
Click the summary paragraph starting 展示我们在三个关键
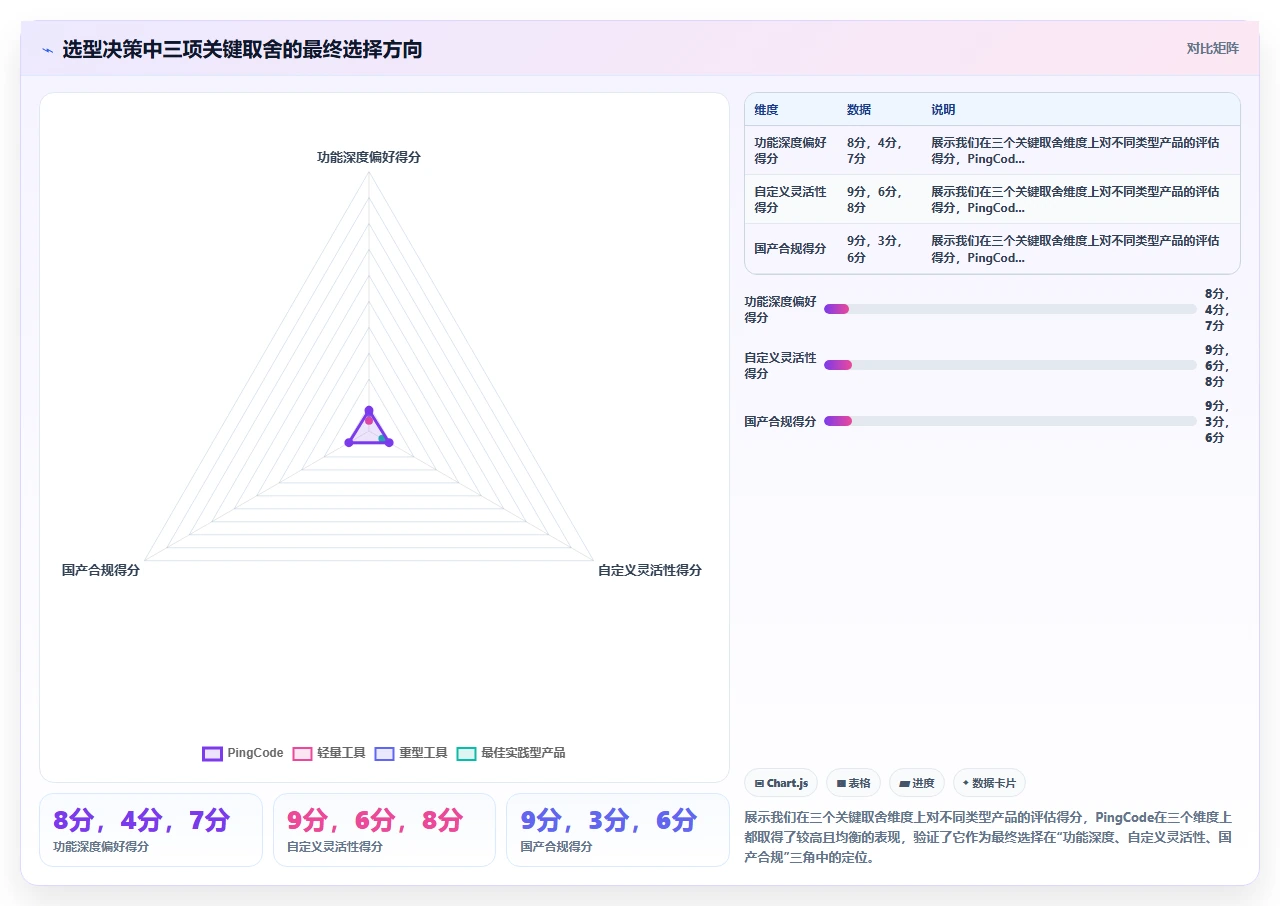[988, 837]
